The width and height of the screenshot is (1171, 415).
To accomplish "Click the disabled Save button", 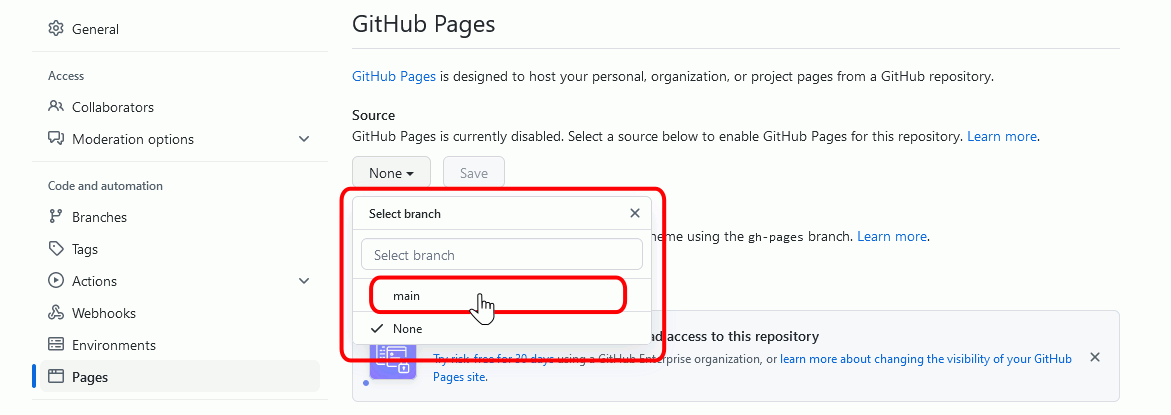I will click(x=473, y=173).
